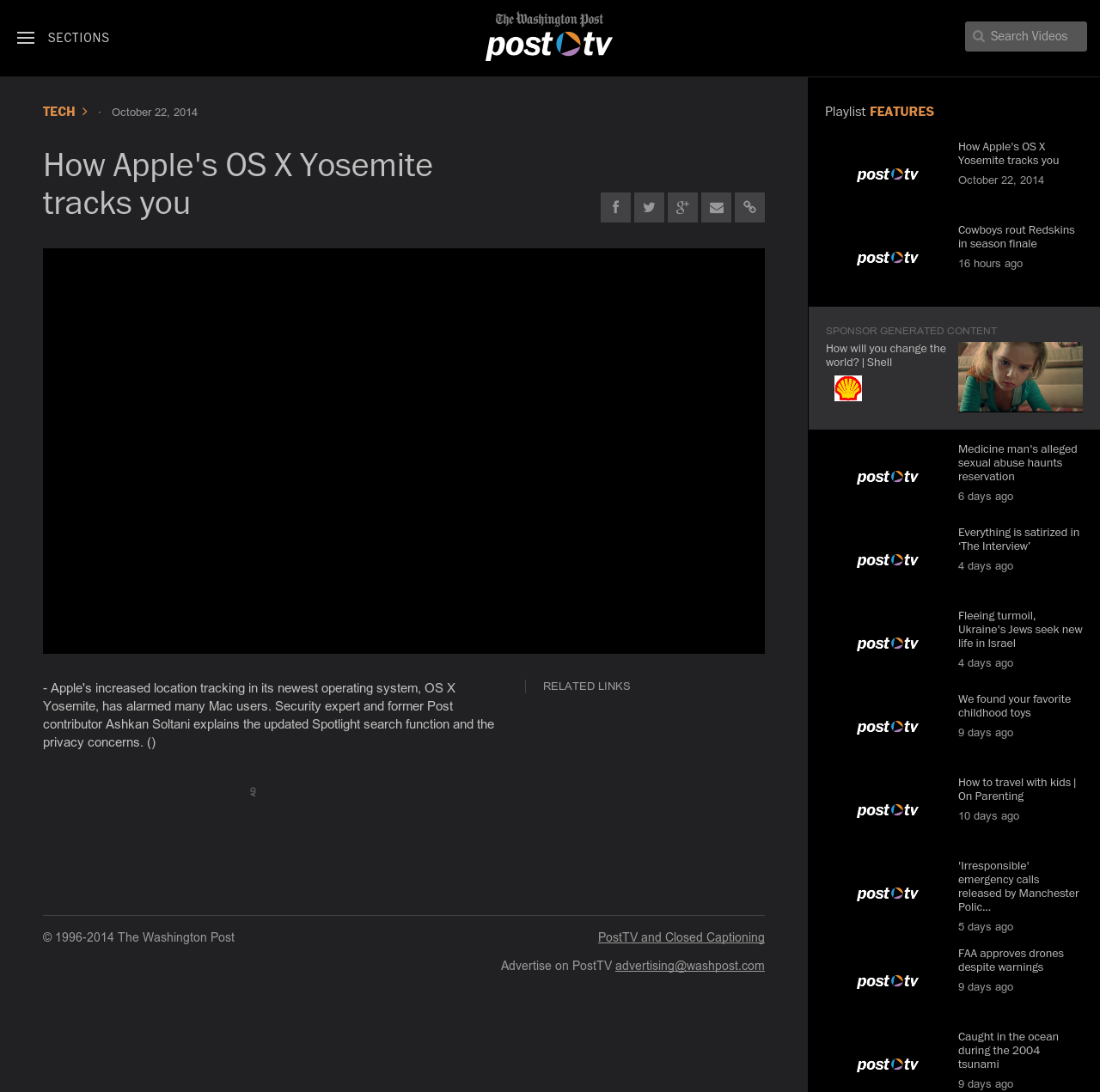This screenshot has width=1100, height=1092.
Task: Open 'FAA approves drones despite warnings'
Action: [x=1011, y=961]
